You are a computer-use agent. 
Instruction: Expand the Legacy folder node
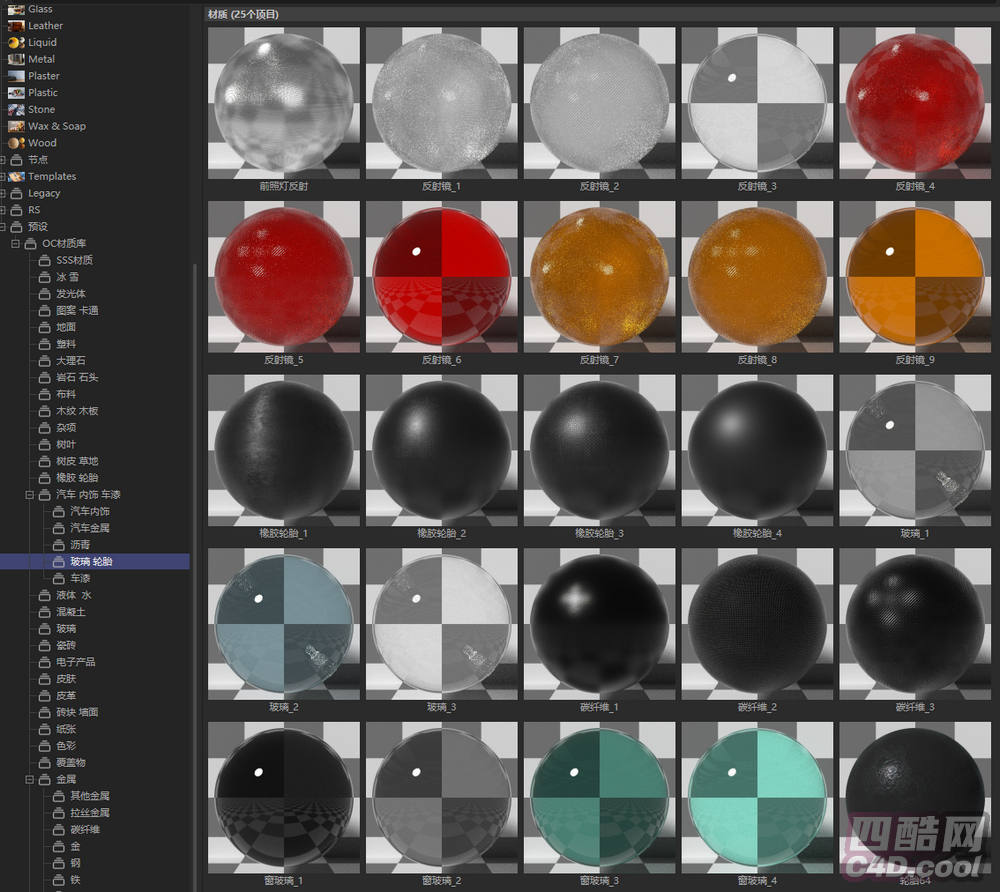coord(4,194)
